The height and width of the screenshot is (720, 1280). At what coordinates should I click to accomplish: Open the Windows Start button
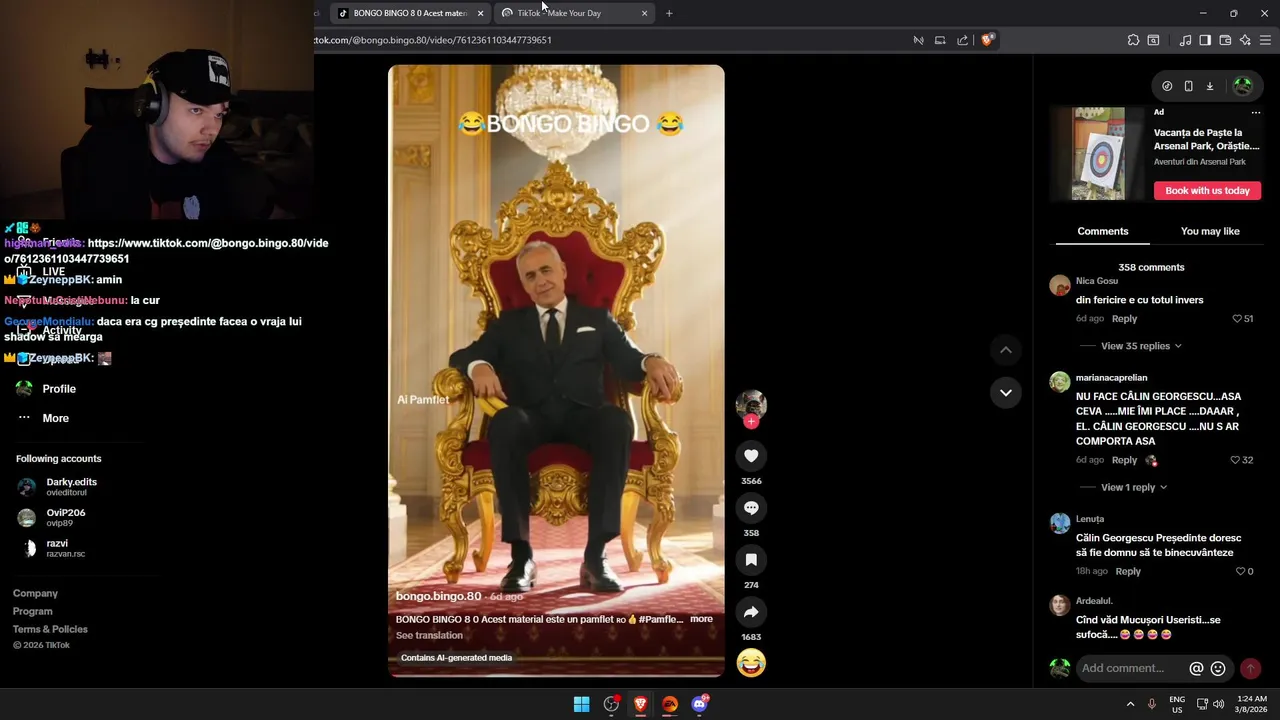[x=581, y=704]
